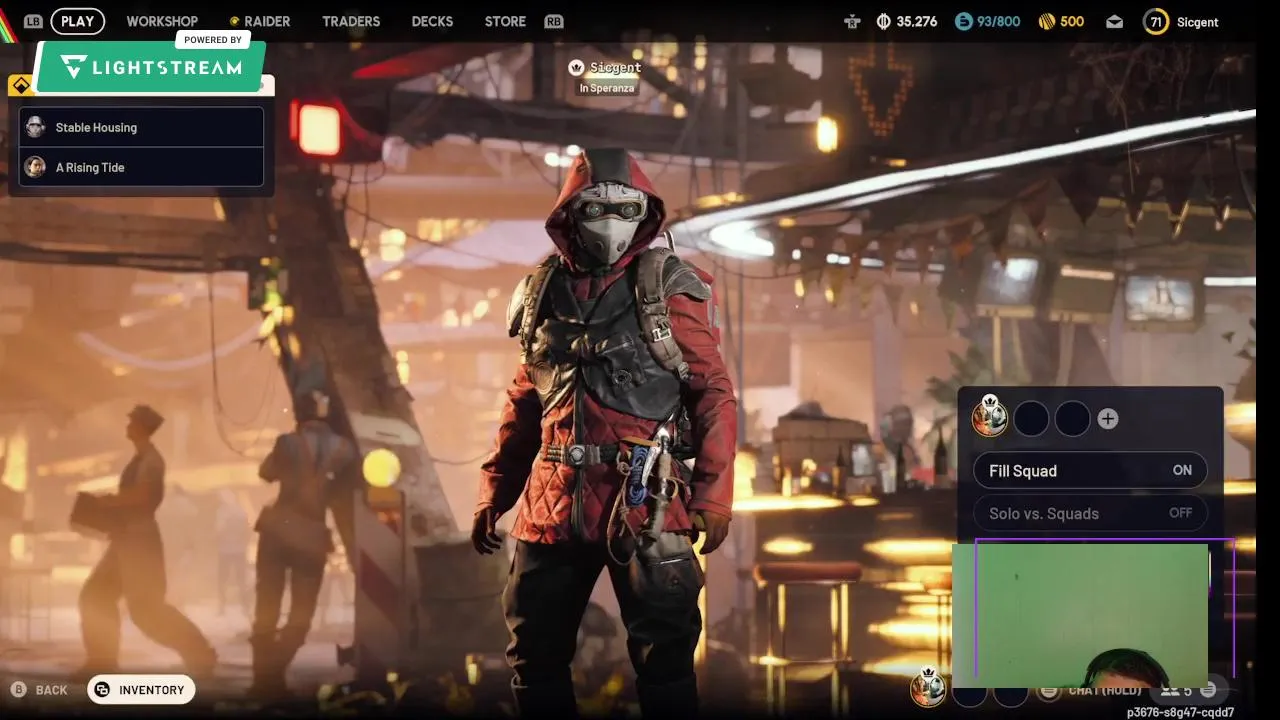Open the DECKS tab
This screenshot has width=1280, height=720.
tap(432, 21)
